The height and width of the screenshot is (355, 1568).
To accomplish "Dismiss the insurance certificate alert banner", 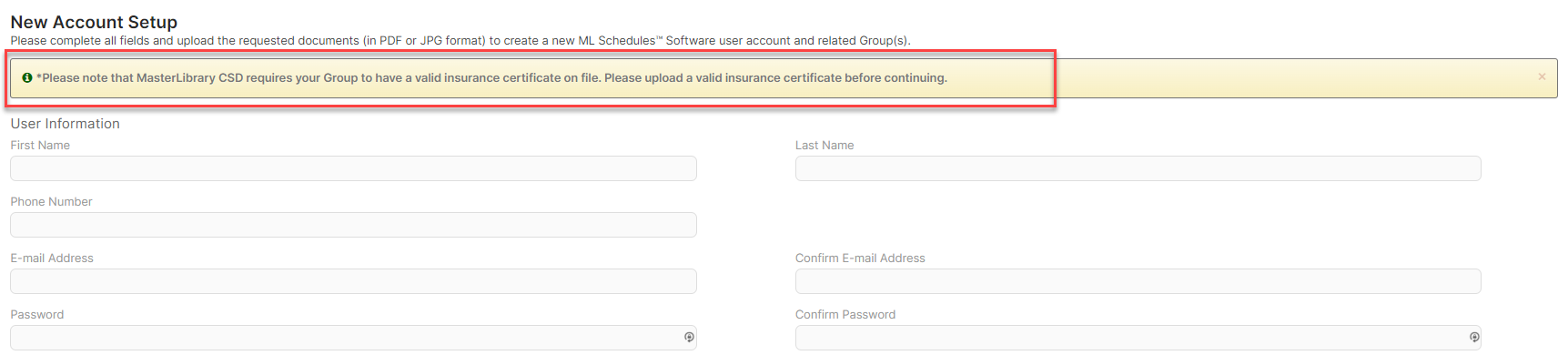I will point(1542,77).
